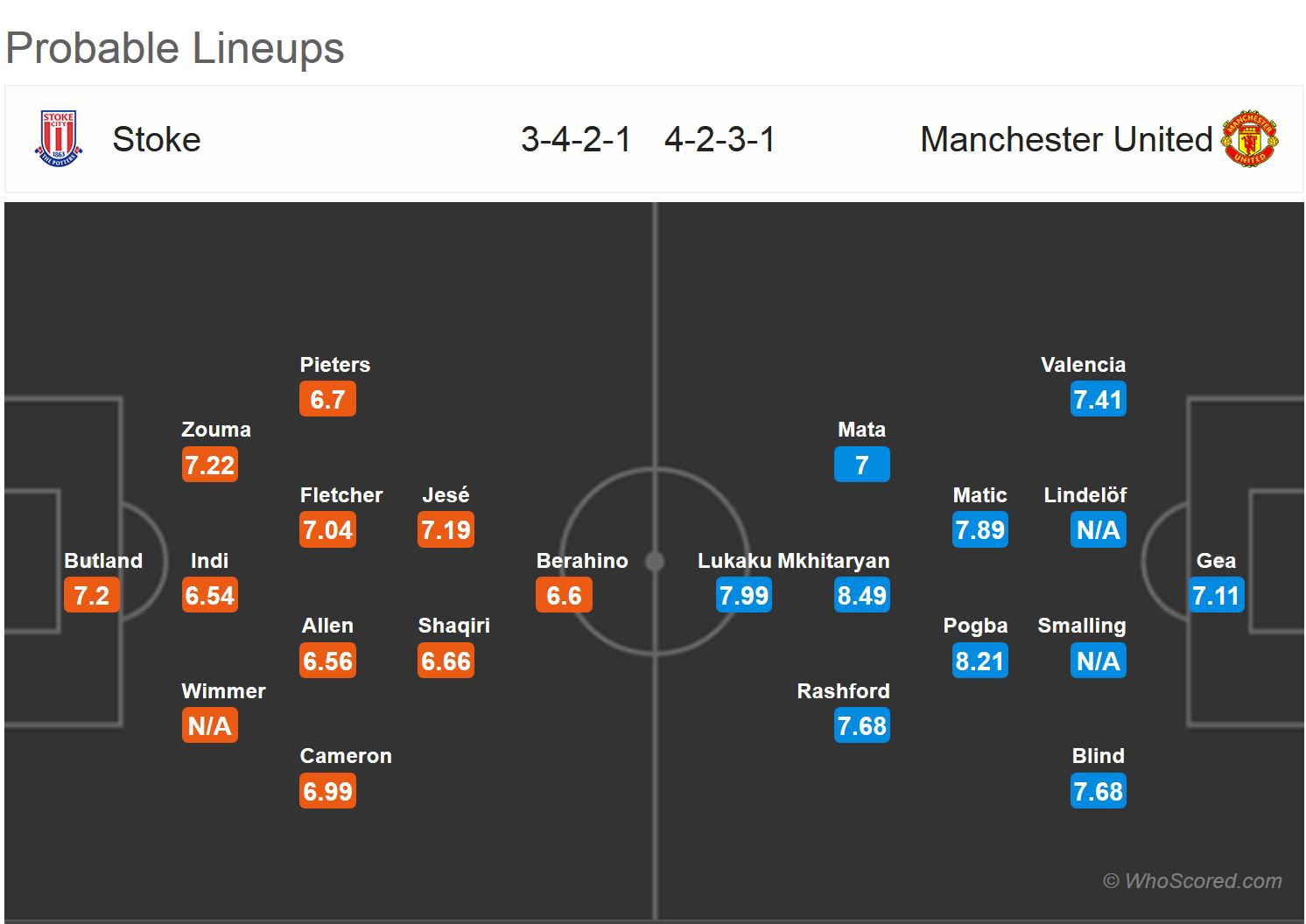Click the Stoke City club crest
The image size is (1306, 924).
[x=59, y=138]
